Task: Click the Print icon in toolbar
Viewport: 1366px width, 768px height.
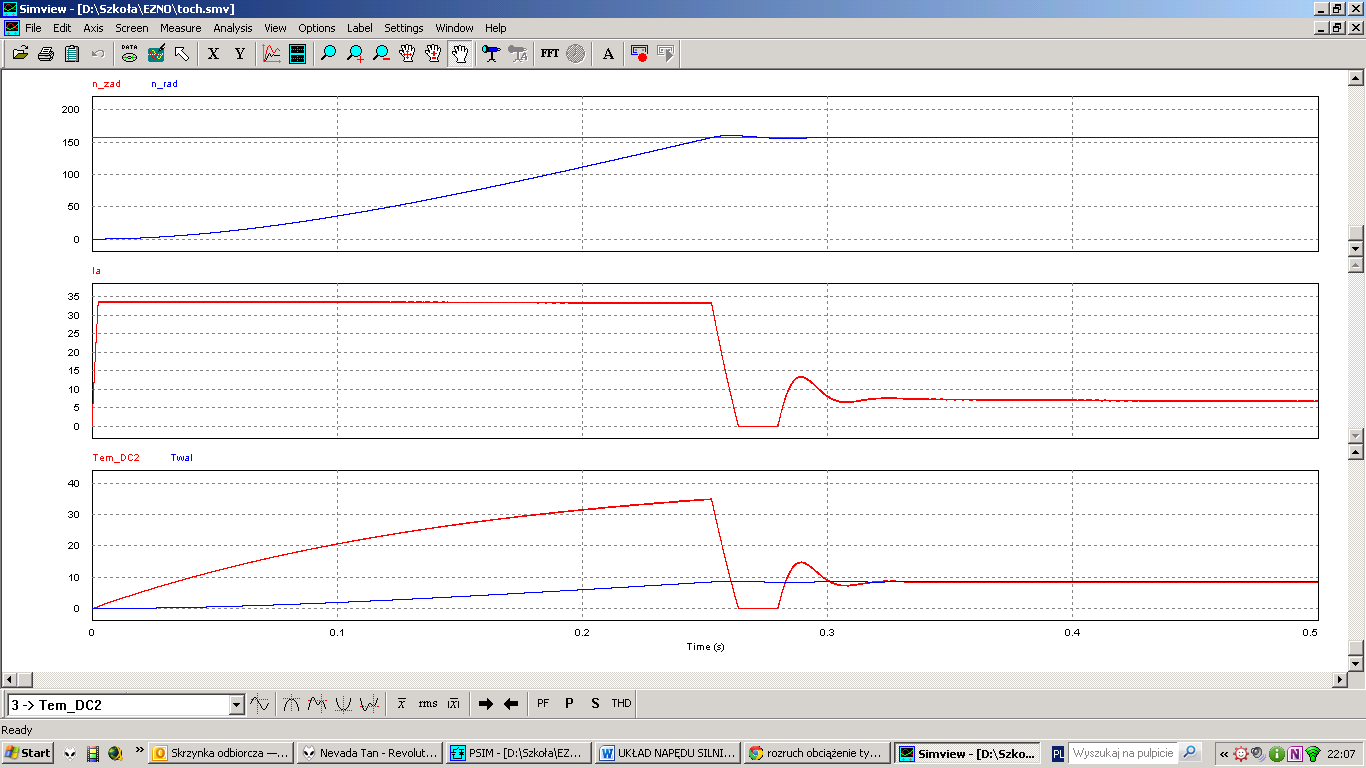Action: (x=46, y=54)
